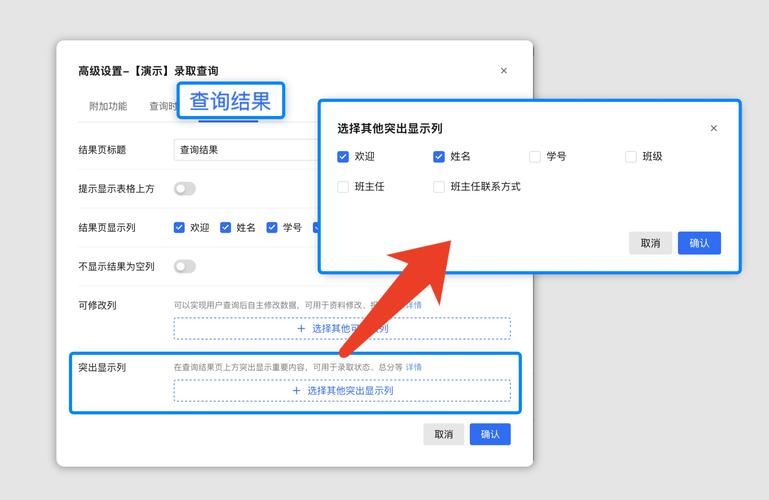Switch to the 附加功能 tab
Image resolution: width=769 pixels, height=500 pixels.
coord(108,106)
